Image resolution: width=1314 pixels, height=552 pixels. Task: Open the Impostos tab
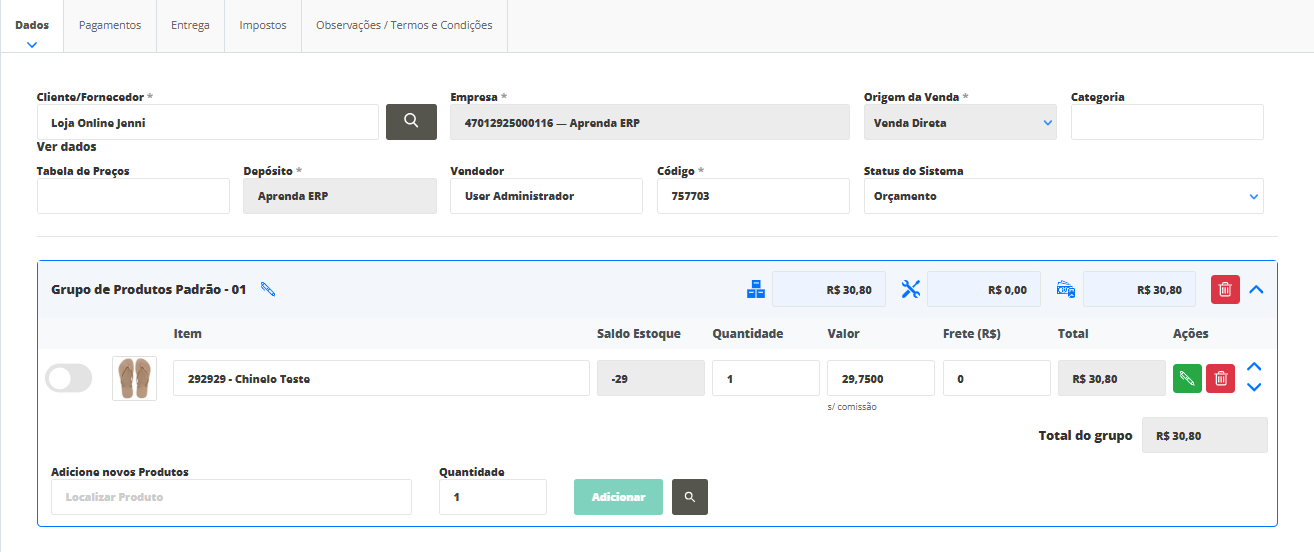click(x=263, y=25)
